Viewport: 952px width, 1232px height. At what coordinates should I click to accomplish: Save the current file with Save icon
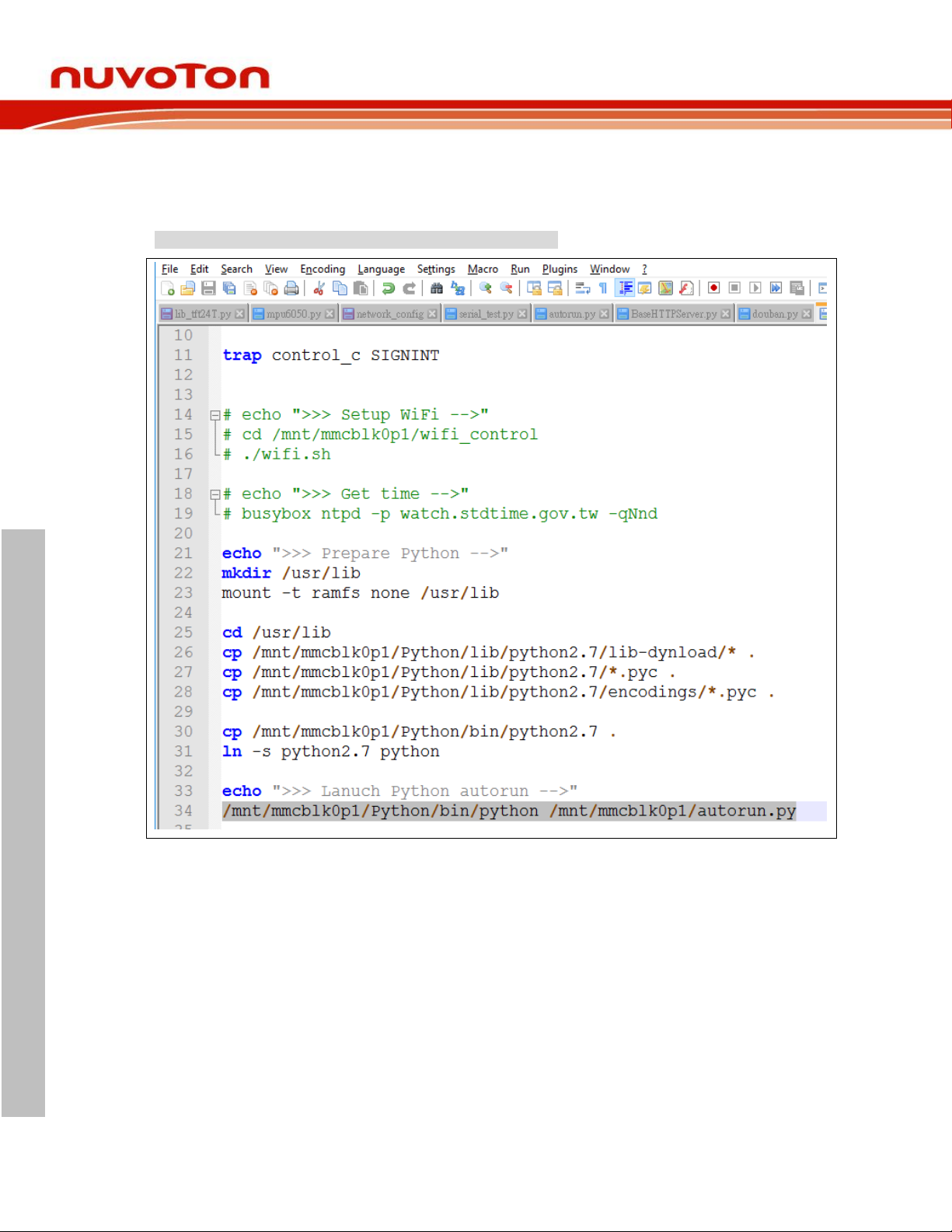click(x=208, y=288)
